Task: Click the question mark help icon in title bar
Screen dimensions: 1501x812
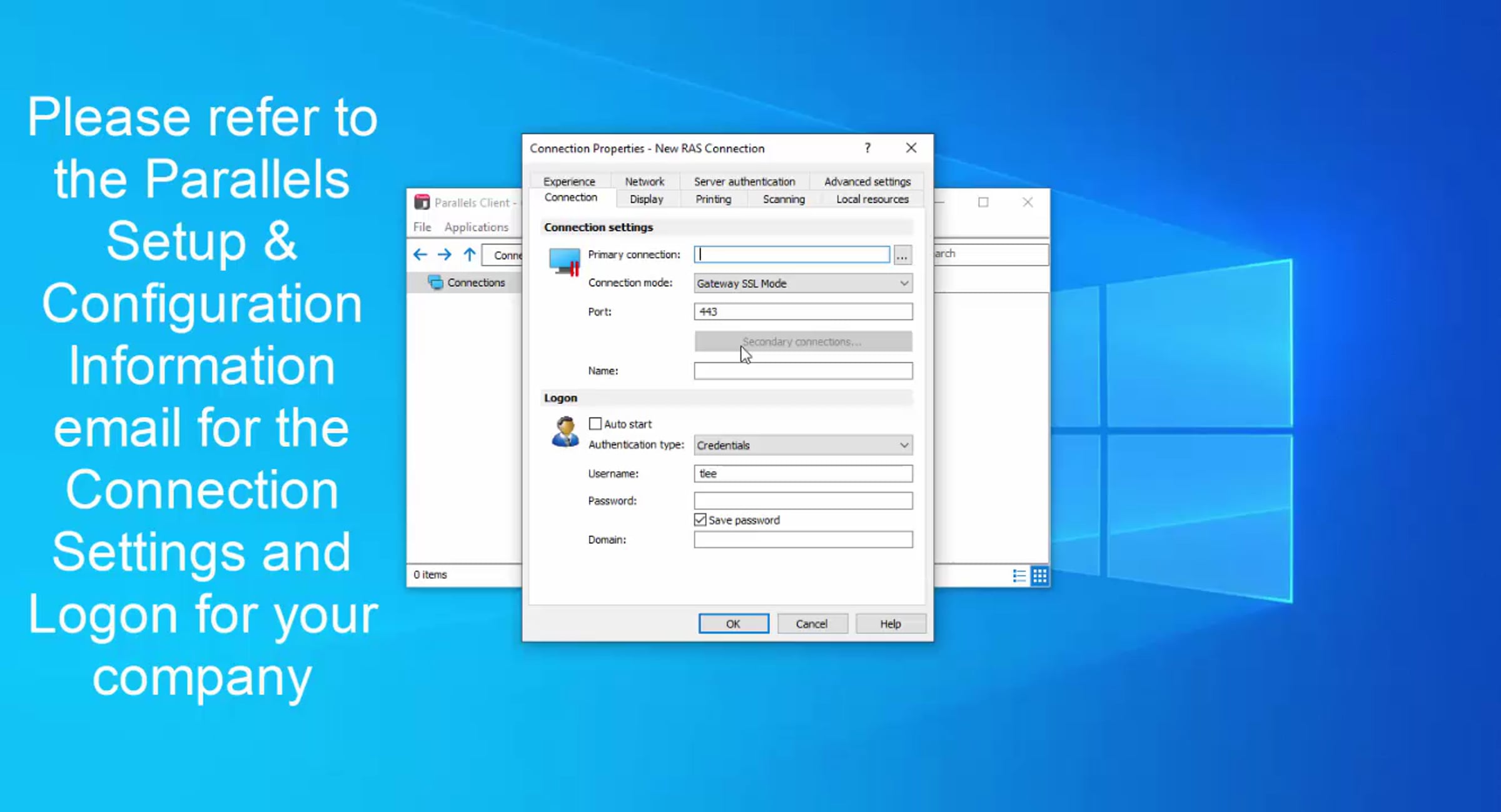Action: [867, 148]
